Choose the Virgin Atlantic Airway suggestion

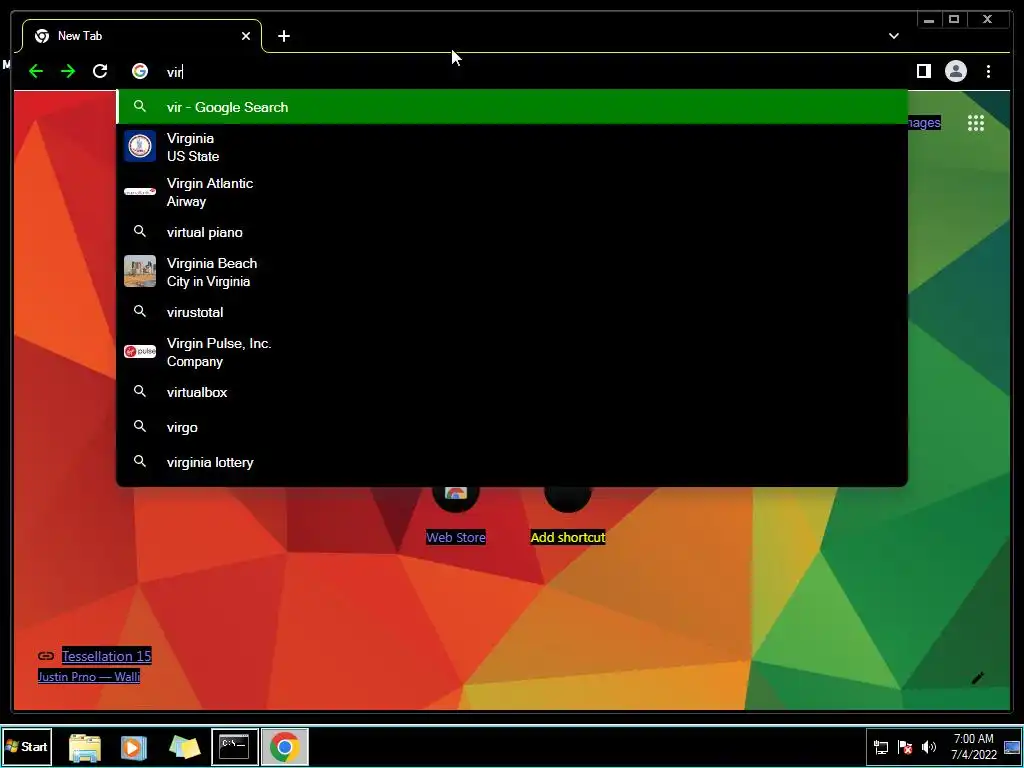(x=512, y=192)
